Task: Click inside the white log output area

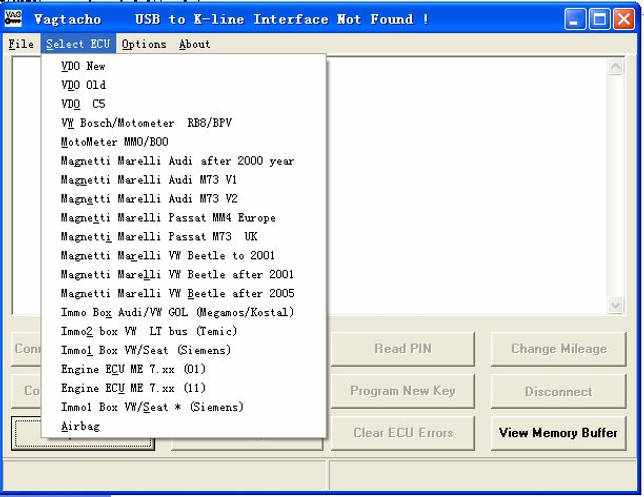Action: point(466,186)
